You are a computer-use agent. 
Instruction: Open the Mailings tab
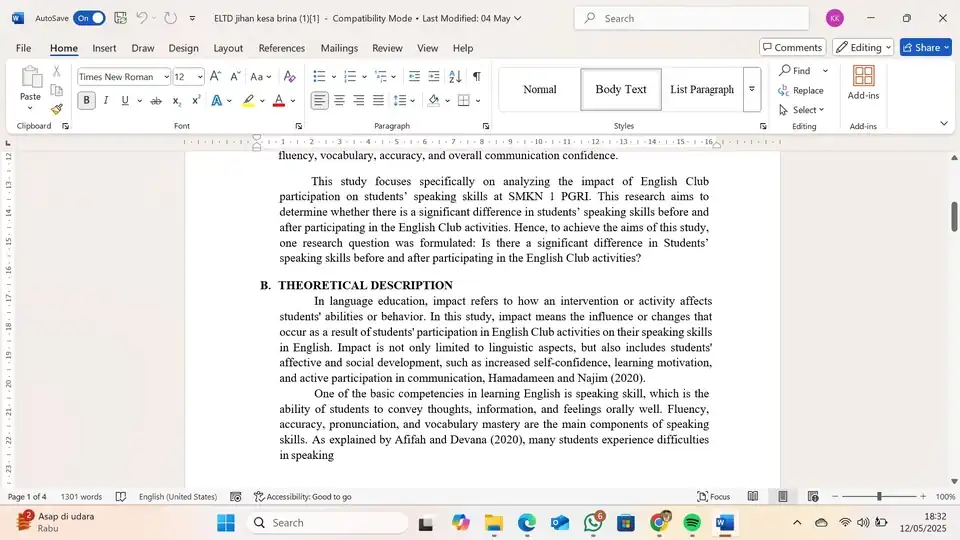point(339,48)
